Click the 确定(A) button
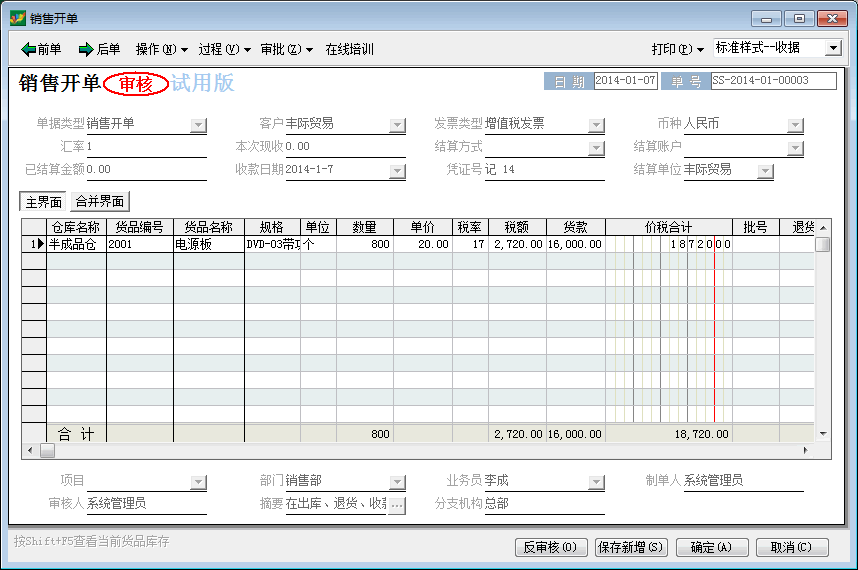 coord(711,547)
